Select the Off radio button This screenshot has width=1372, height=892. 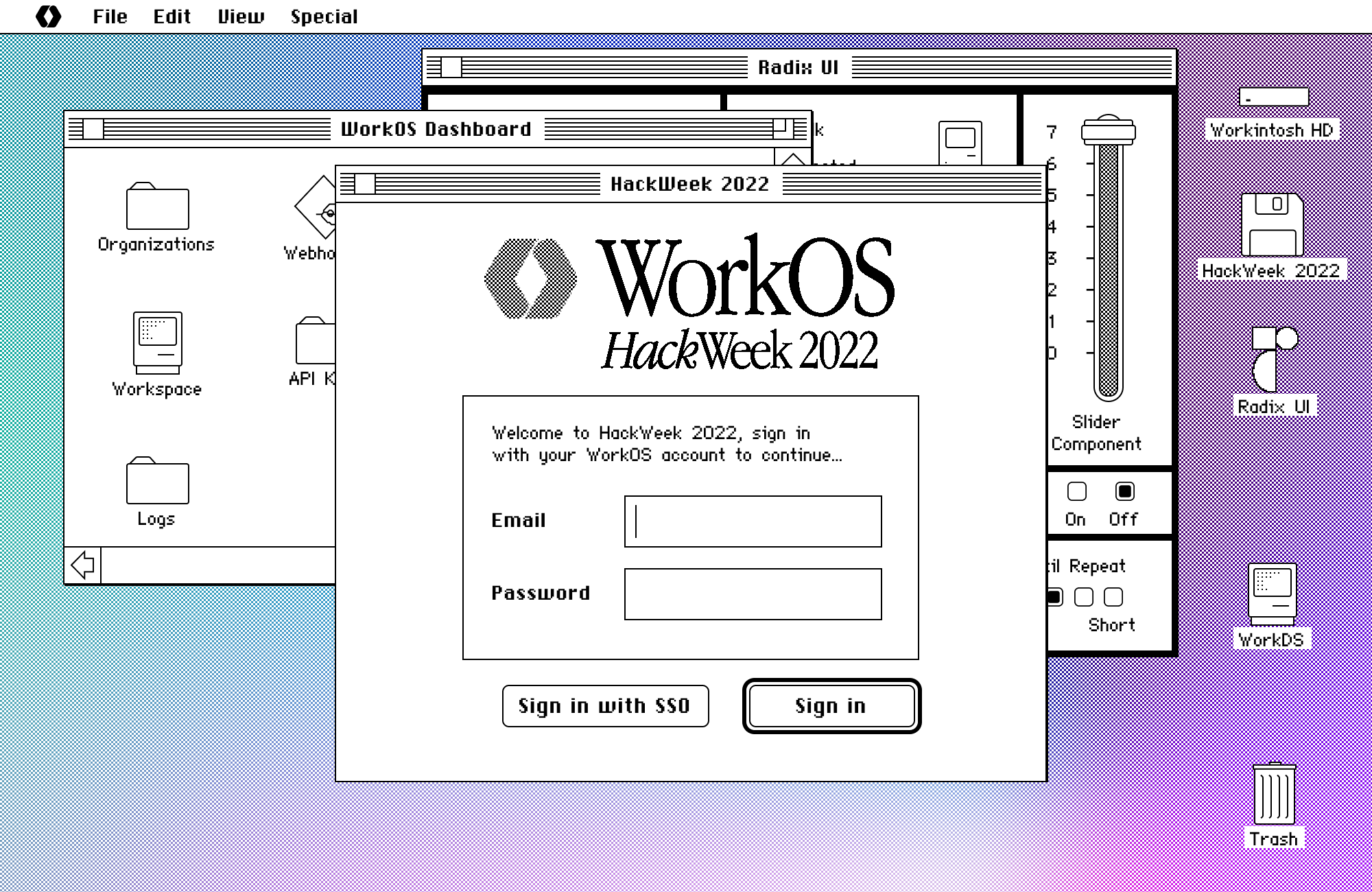click(x=1125, y=492)
